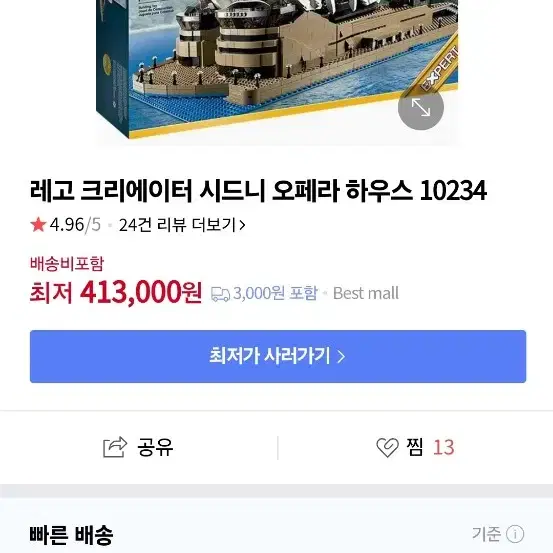553x553 pixels.
Task: Tap the red star rating icon
Action: point(38,225)
